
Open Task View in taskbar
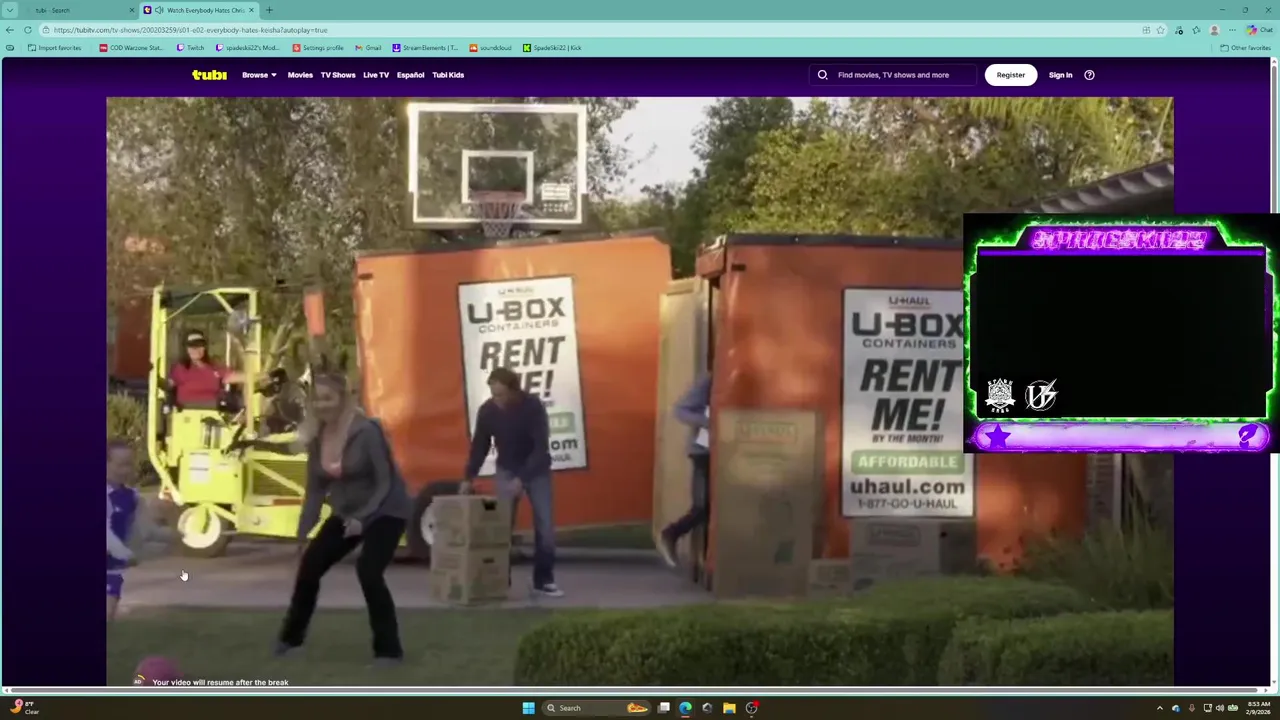pyautogui.click(x=663, y=708)
